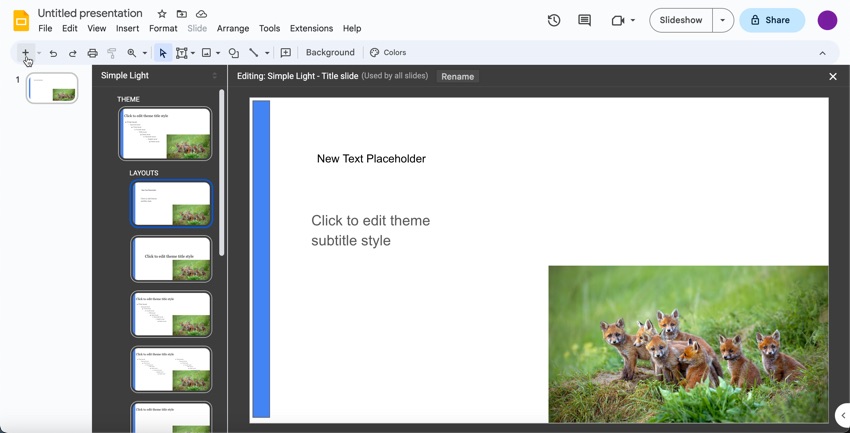Add a new slide with plus button
Image resolution: width=850 pixels, height=433 pixels.
[x=25, y=53]
